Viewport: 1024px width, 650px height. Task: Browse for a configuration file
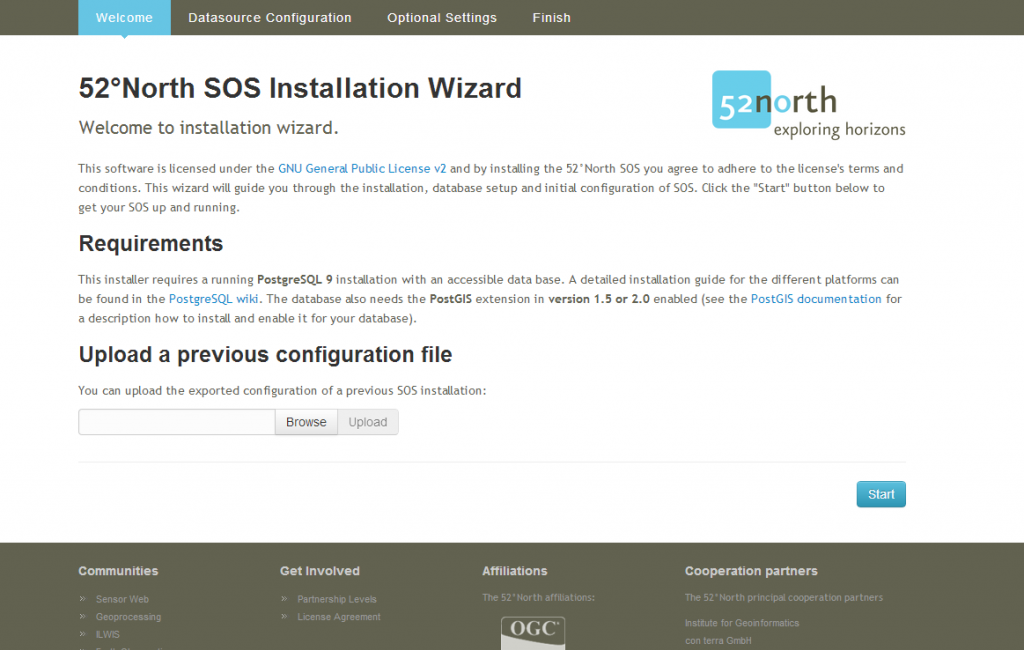pos(306,422)
